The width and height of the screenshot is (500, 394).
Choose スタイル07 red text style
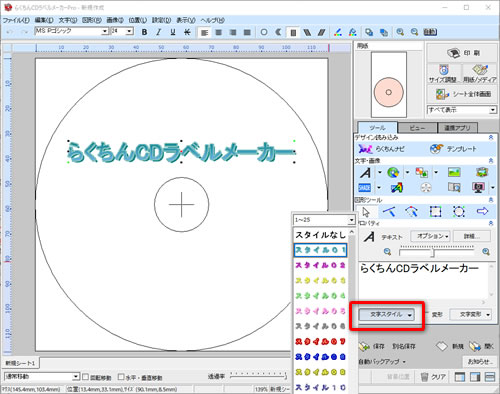point(320,341)
